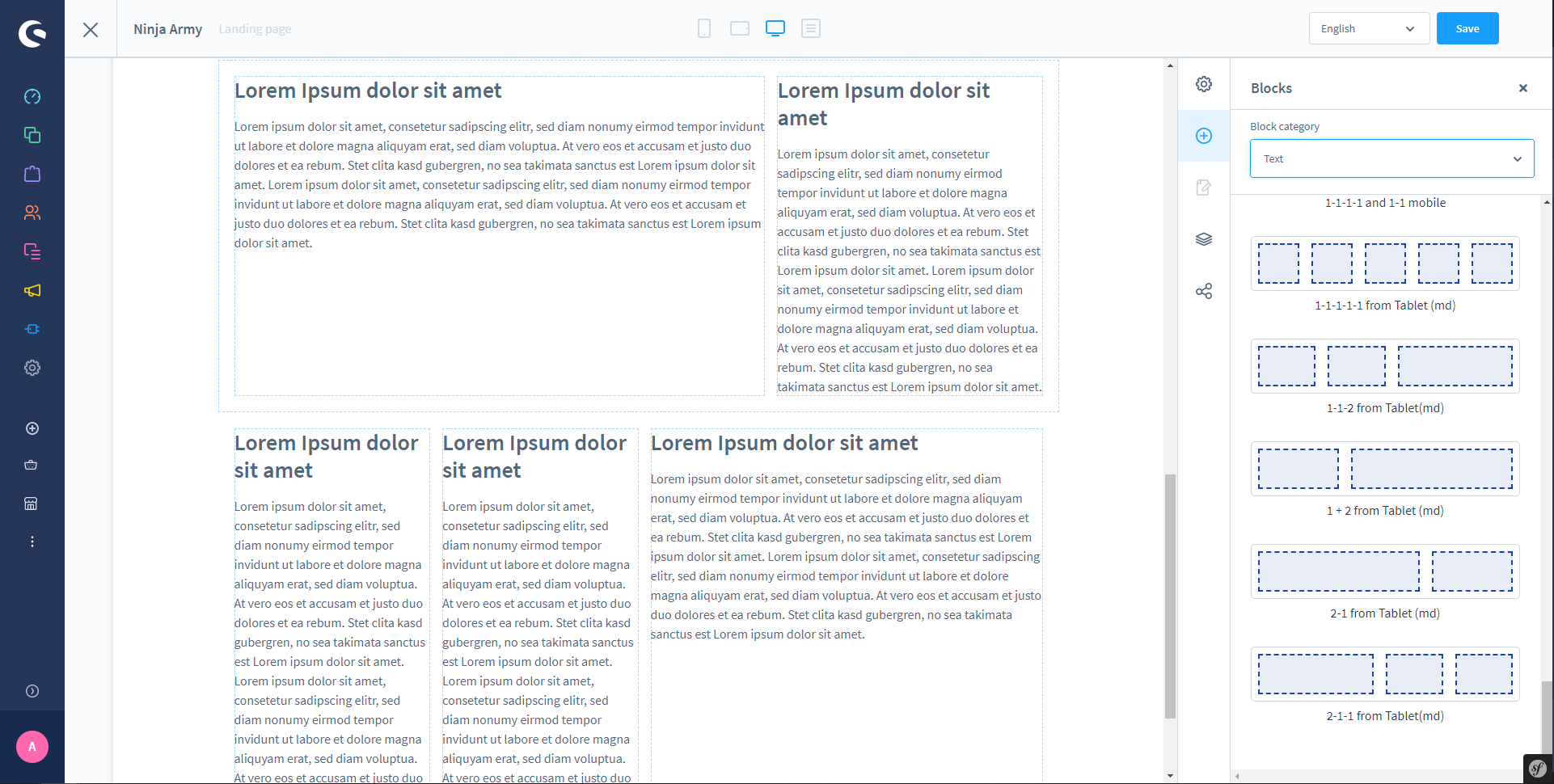The height and width of the screenshot is (784, 1554).
Task: Open the Settings gear in left sidebar
Action: 32,368
